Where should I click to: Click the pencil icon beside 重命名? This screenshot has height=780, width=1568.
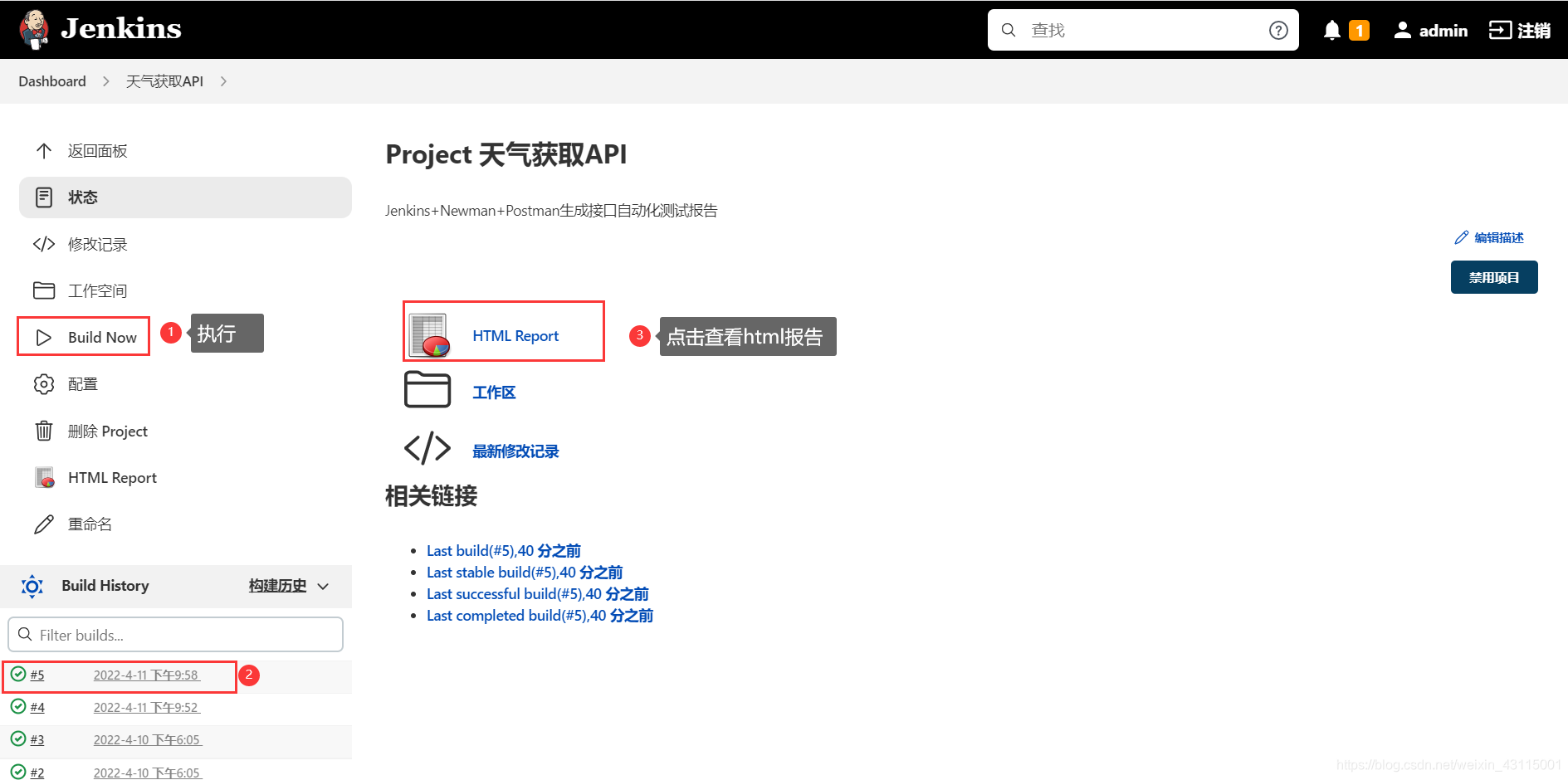click(x=44, y=524)
